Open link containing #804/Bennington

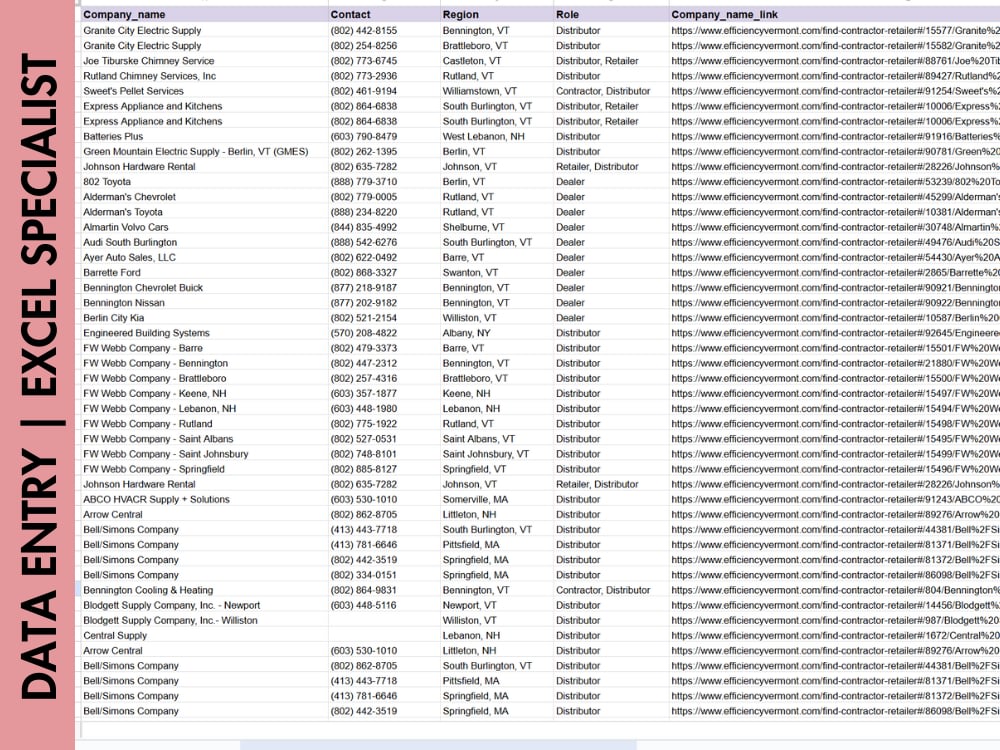pyautogui.click(x=835, y=591)
